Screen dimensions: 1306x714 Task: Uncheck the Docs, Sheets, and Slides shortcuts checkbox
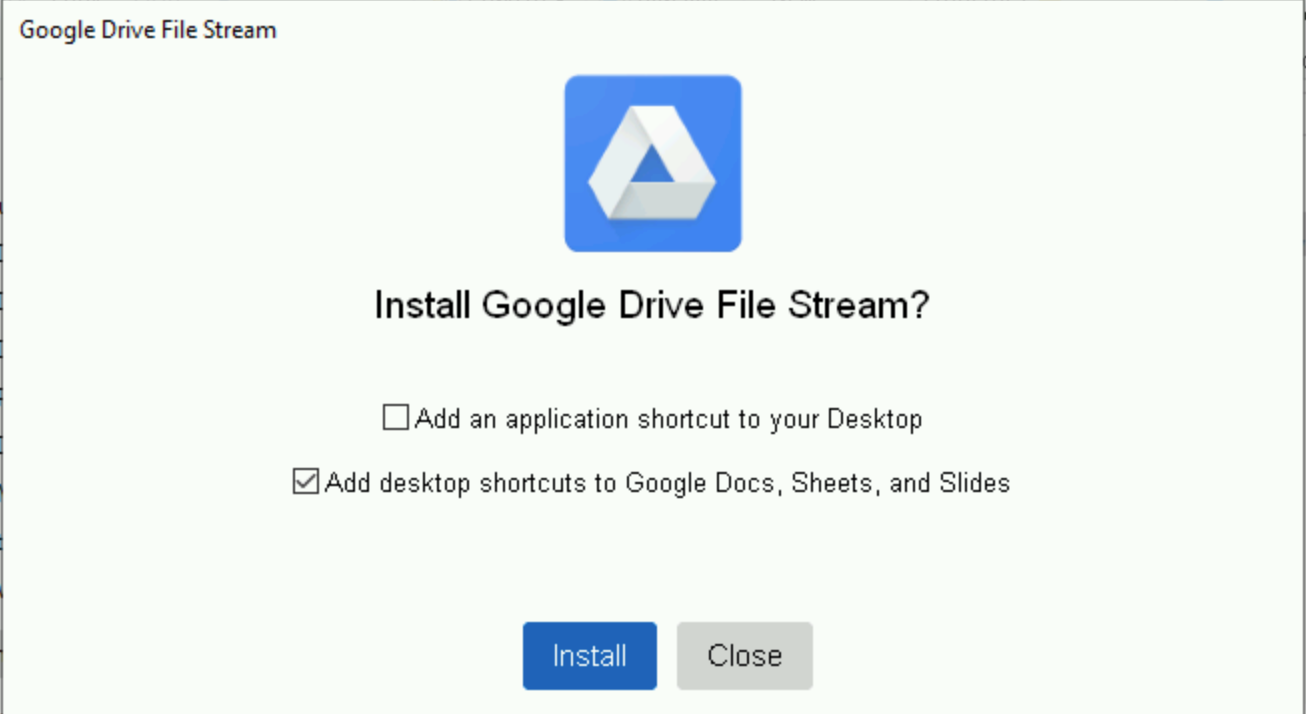[x=306, y=482]
